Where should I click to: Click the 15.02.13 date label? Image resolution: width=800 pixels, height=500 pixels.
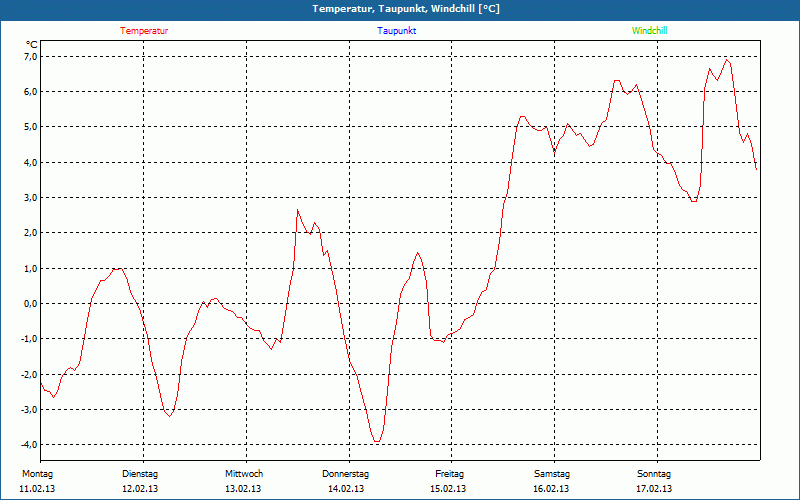(448, 489)
